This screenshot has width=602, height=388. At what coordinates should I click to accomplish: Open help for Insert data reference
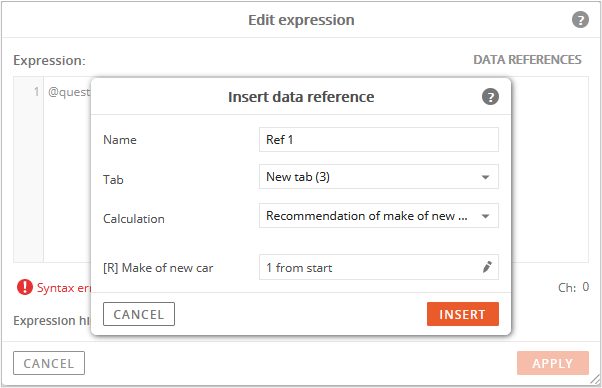coord(490,96)
